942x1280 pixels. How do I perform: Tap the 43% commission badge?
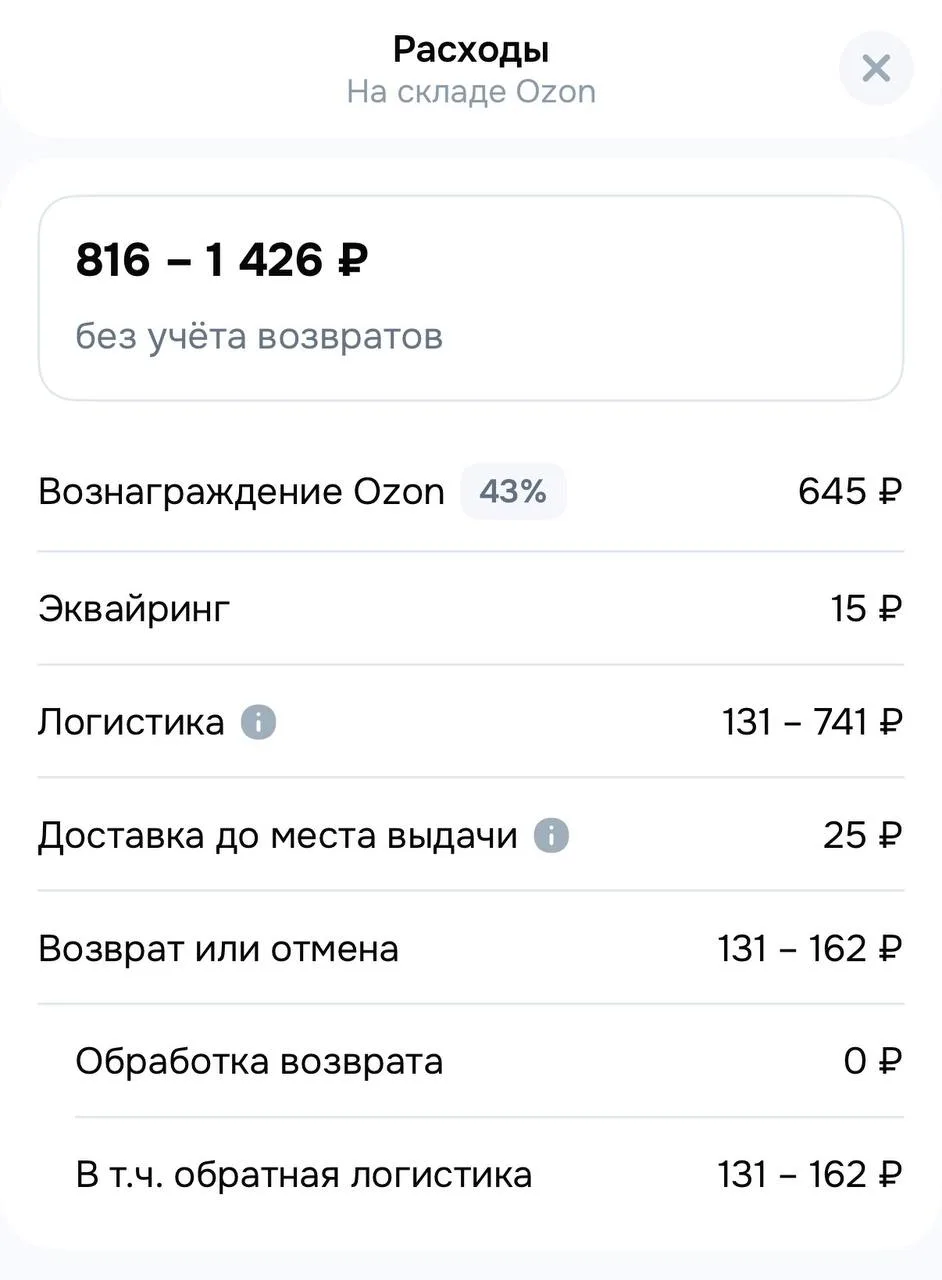tap(513, 492)
